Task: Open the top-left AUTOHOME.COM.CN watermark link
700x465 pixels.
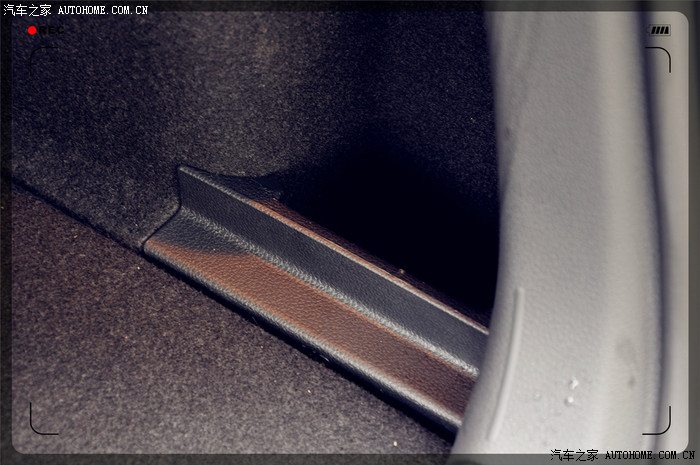Action: click(x=103, y=9)
